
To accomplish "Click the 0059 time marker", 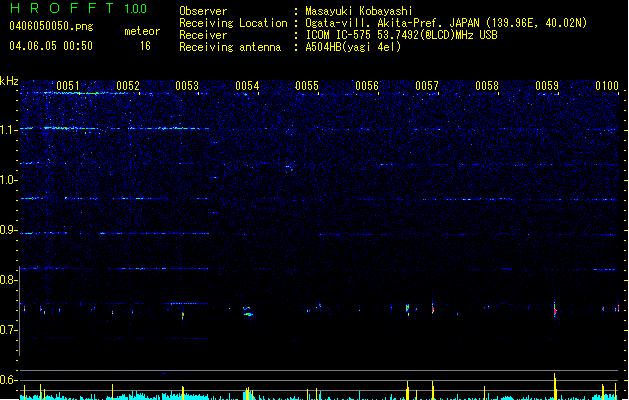I will [547, 85].
